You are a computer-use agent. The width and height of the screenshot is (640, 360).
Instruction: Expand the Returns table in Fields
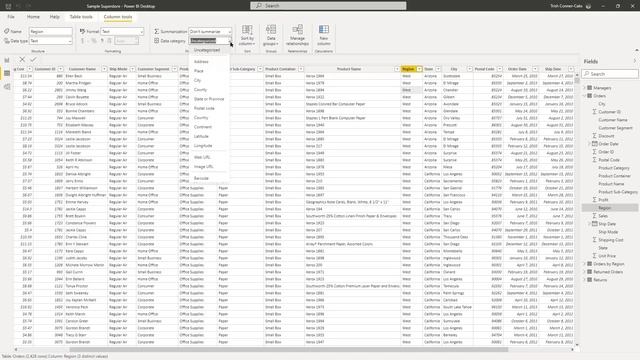(584, 280)
